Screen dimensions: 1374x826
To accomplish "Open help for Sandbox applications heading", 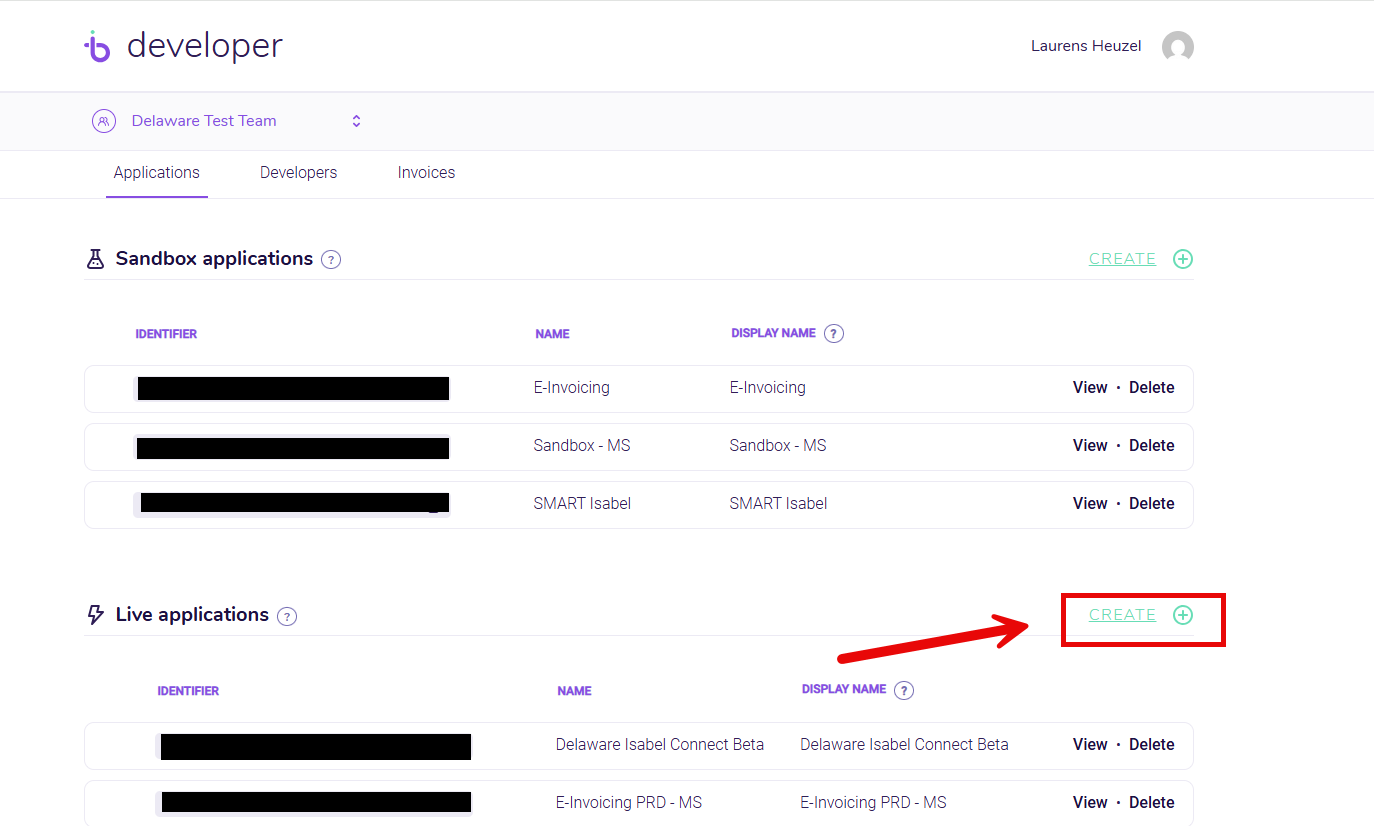I will [x=331, y=260].
